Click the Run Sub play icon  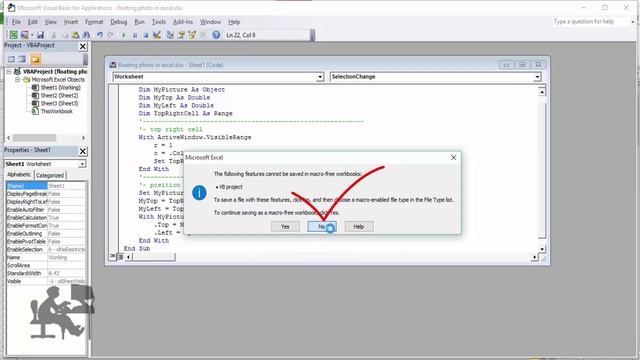click(x=124, y=35)
